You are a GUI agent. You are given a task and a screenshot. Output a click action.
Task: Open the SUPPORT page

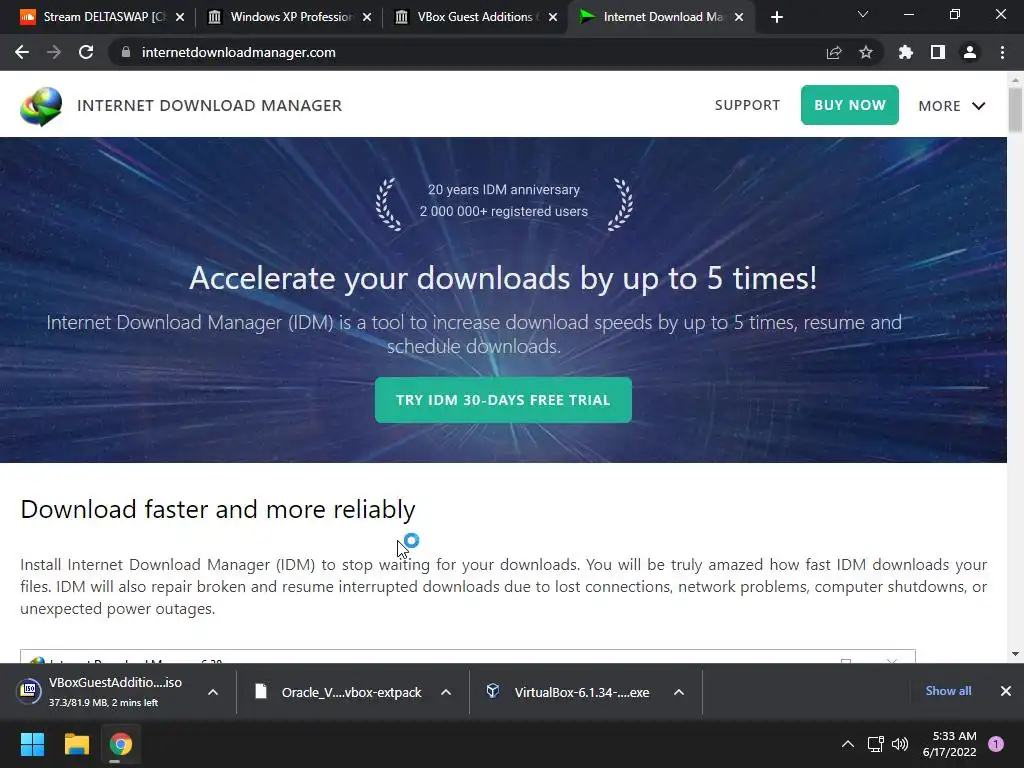click(x=747, y=105)
